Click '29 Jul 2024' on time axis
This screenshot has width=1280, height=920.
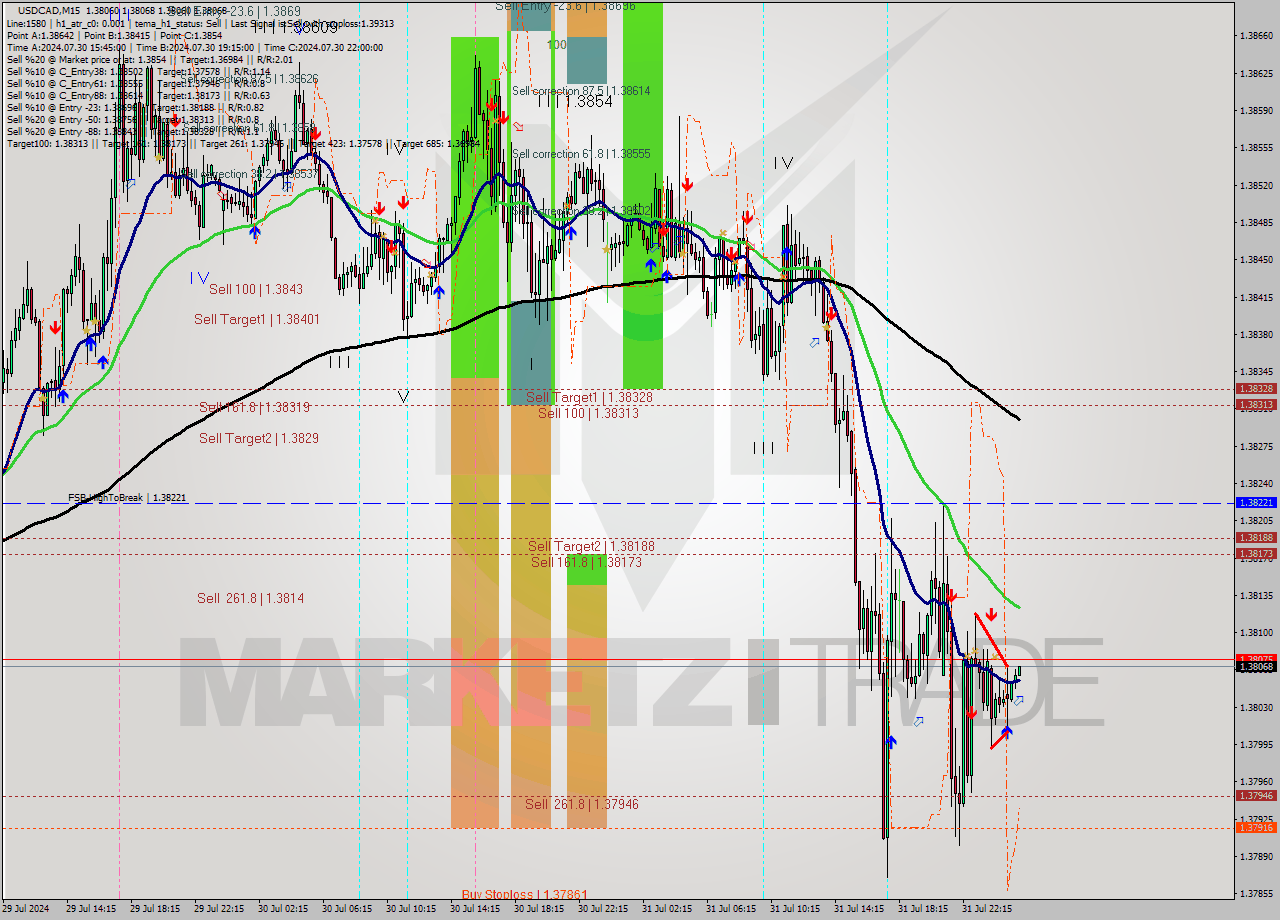[25, 910]
